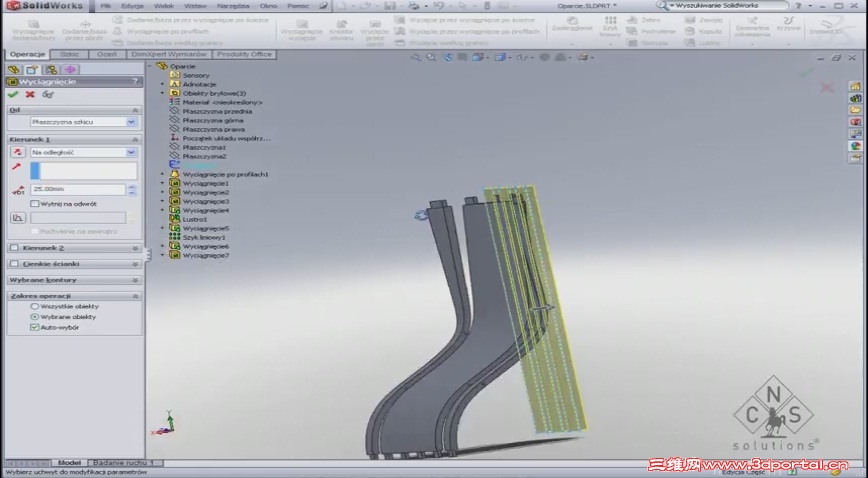Click the SolidWorks Resources home icon in task pane

pyautogui.click(x=855, y=86)
